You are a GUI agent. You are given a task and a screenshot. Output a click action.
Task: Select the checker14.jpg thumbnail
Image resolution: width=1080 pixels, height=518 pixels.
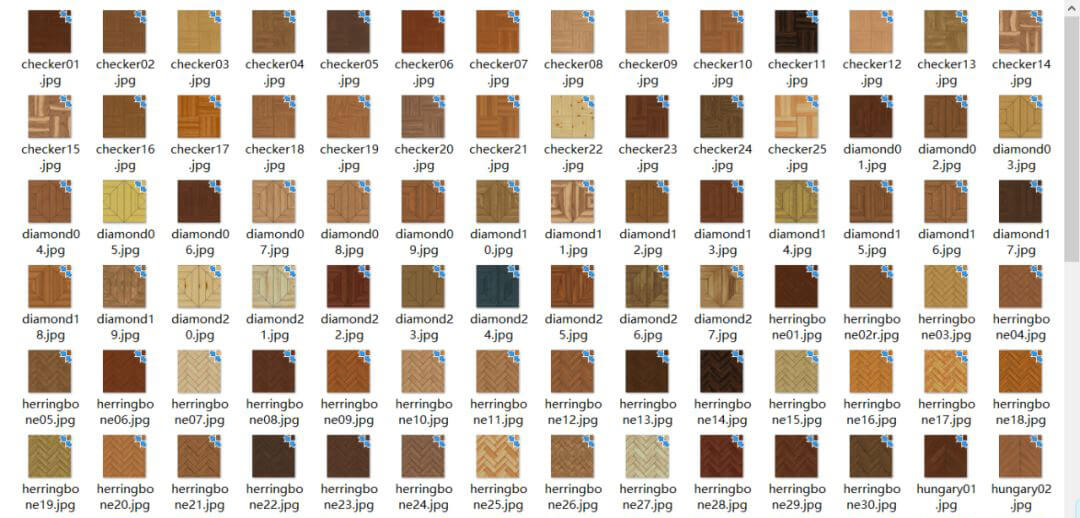click(x=1020, y=31)
